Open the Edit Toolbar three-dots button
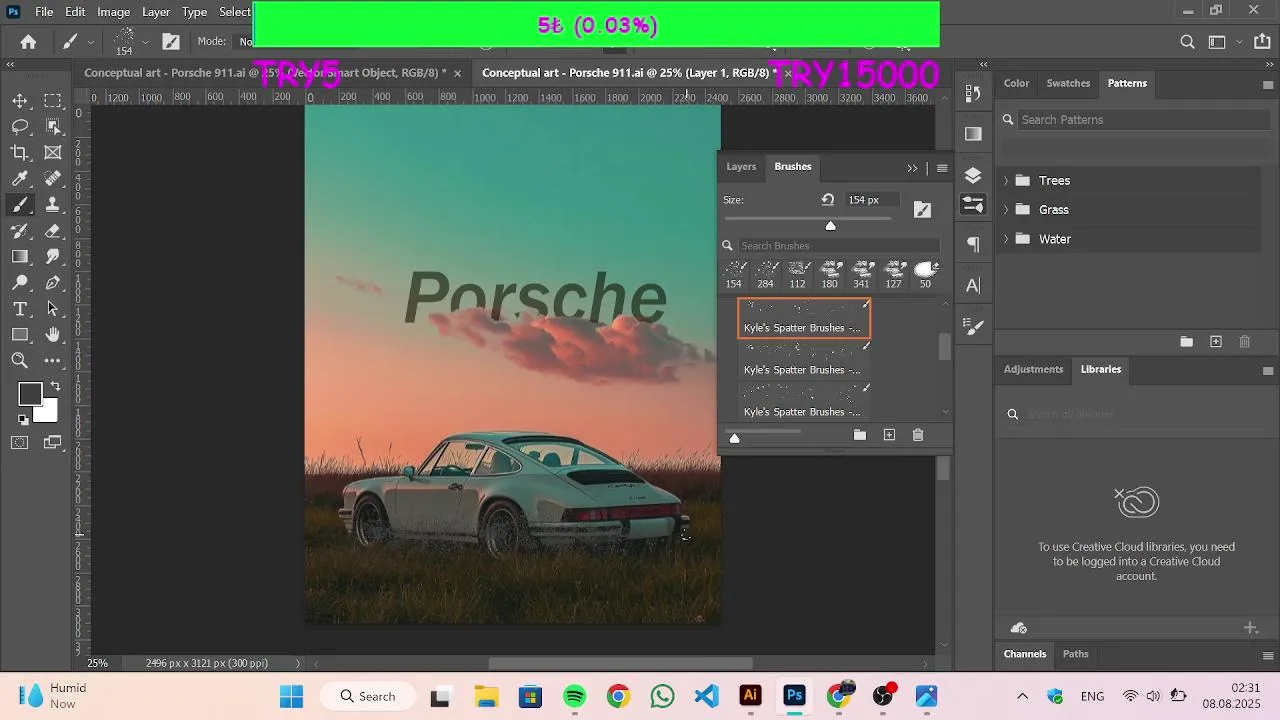Image resolution: width=1280 pixels, height=720 pixels. pyautogui.click(x=53, y=361)
